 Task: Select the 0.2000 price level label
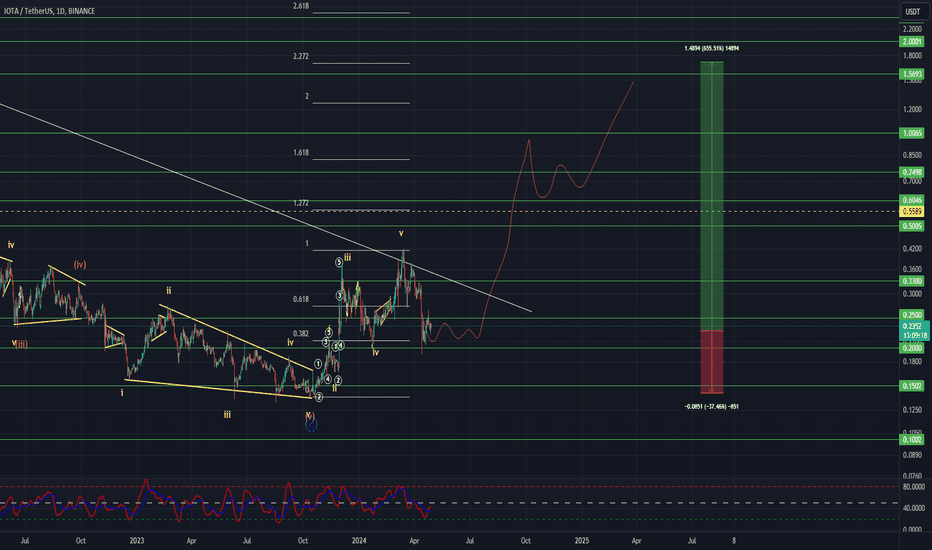tap(912, 348)
